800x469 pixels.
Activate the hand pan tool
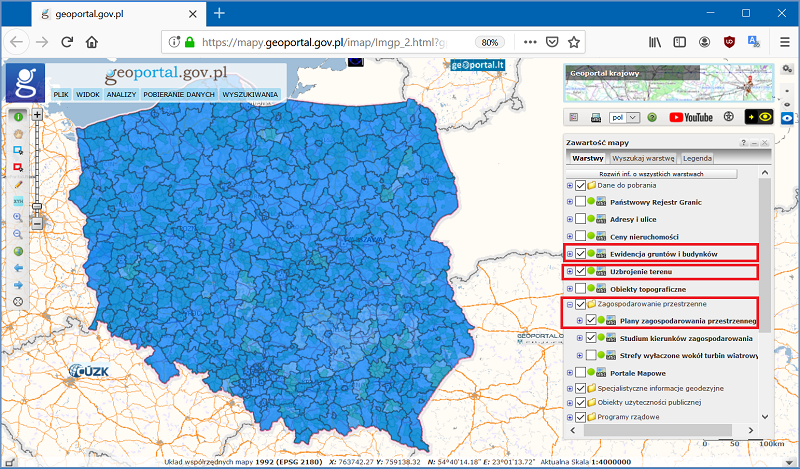pyautogui.click(x=18, y=133)
